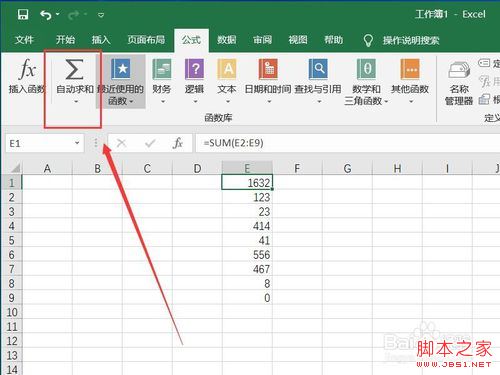
Task: Expand the 自动求和 dropdown arrow
Action: click(x=76, y=101)
